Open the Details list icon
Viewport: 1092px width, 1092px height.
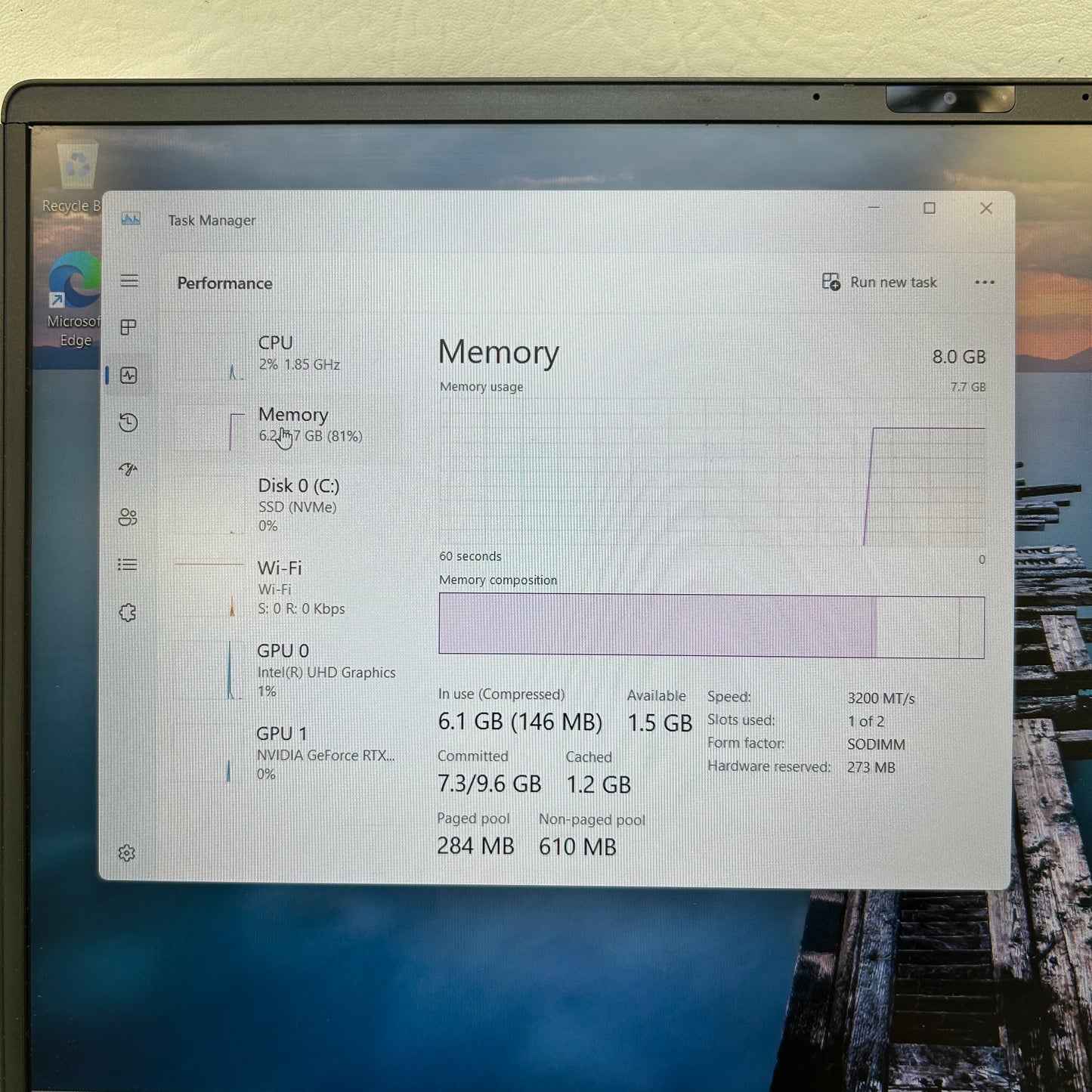click(128, 565)
